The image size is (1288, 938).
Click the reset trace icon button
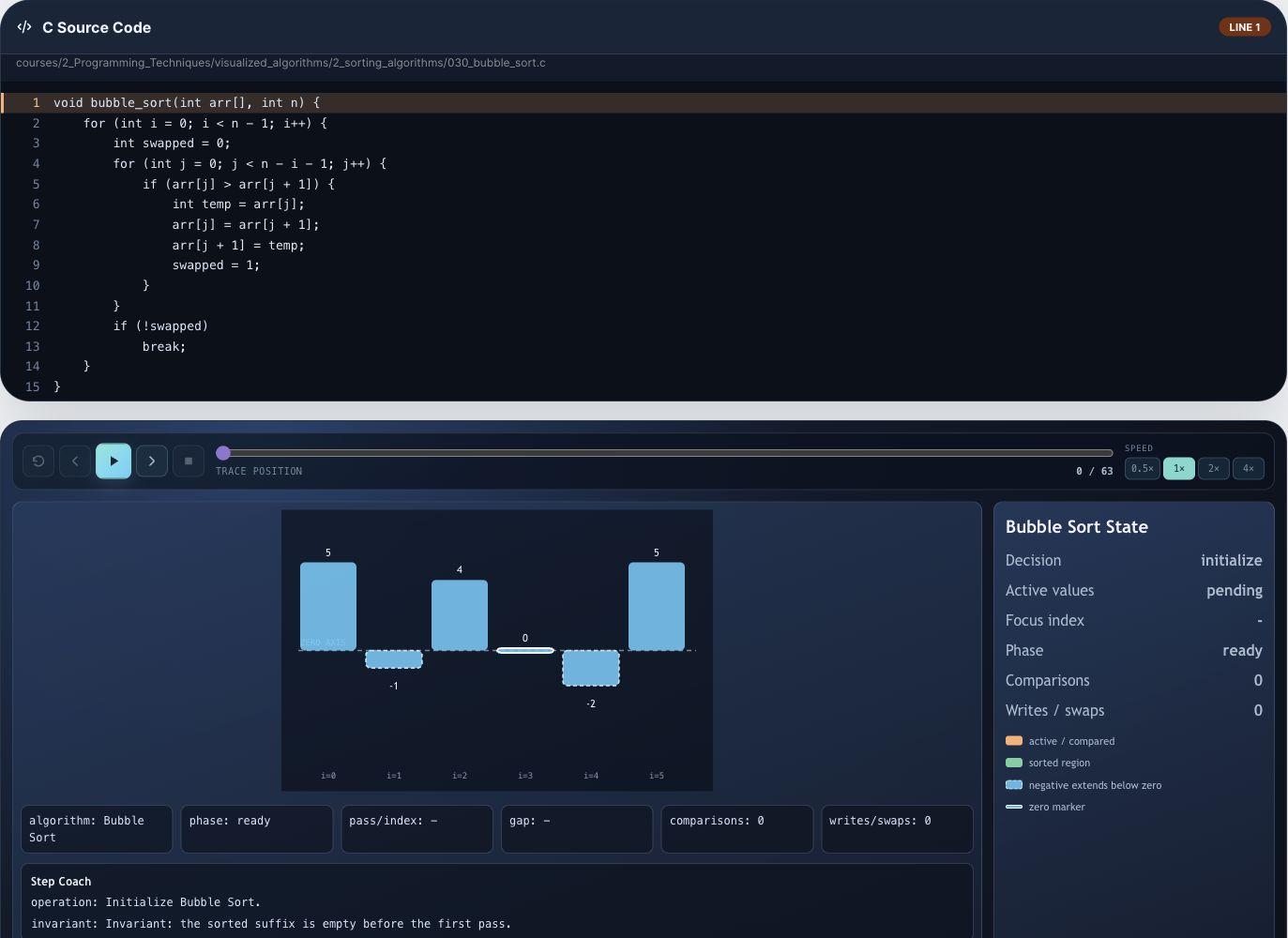click(x=38, y=461)
